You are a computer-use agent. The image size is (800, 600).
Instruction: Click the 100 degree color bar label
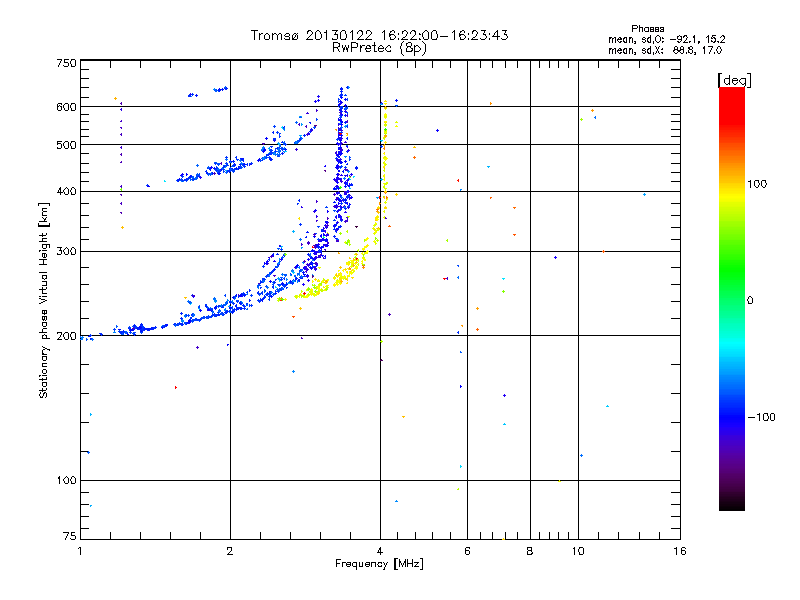click(x=757, y=184)
